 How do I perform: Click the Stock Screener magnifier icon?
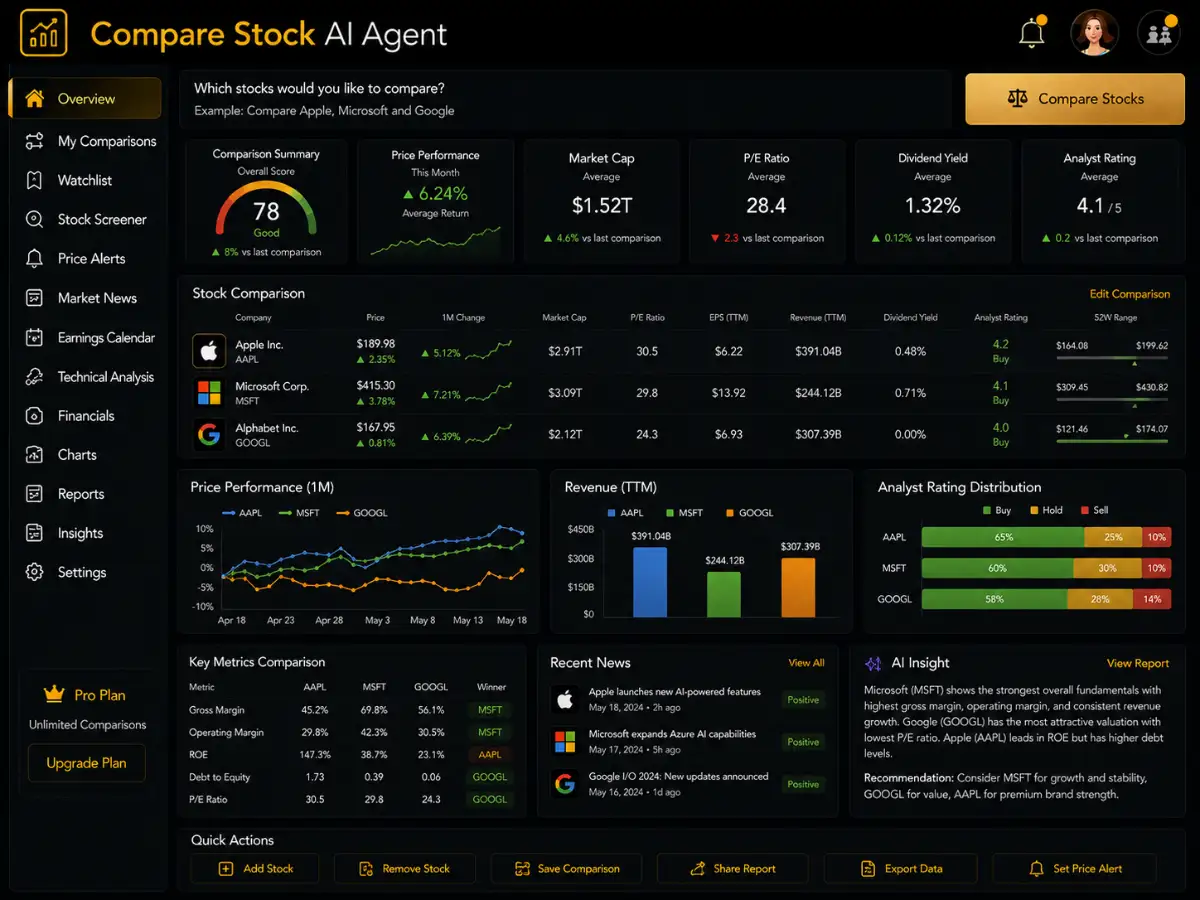point(35,219)
